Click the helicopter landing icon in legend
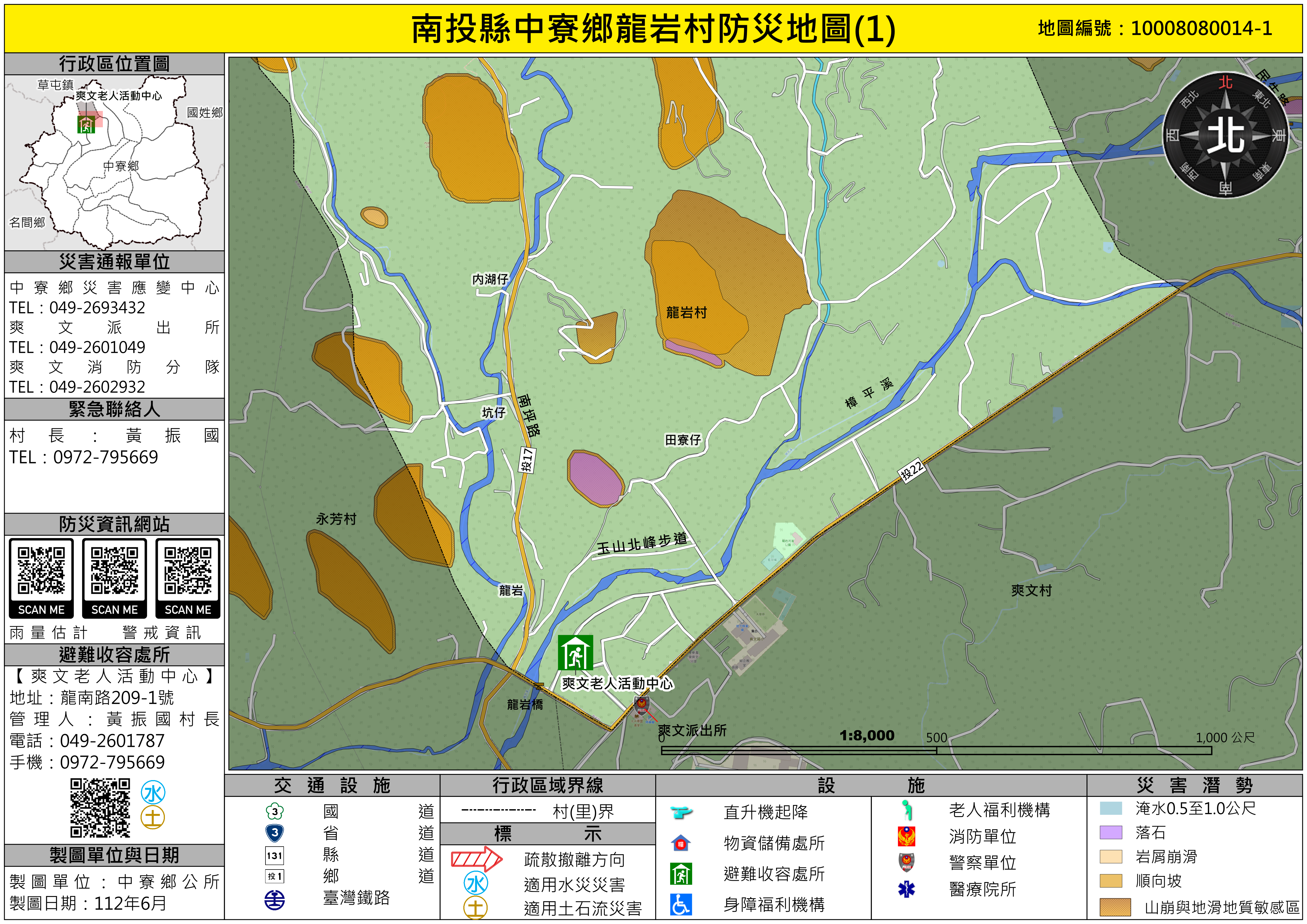Screen dimensions: 1307x924 [681, 812]
